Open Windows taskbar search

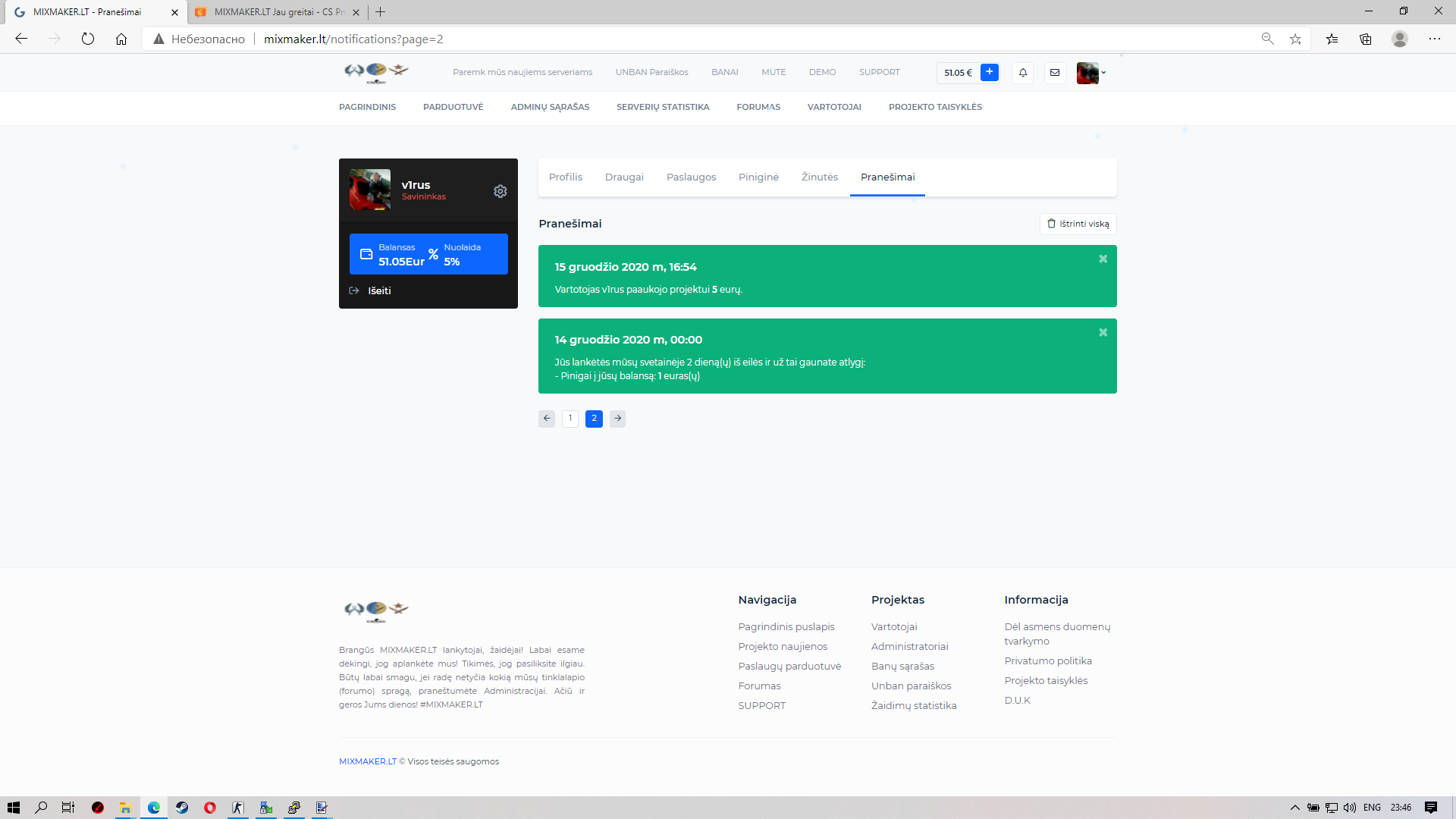pyautogui.click(x=42, y=808)
